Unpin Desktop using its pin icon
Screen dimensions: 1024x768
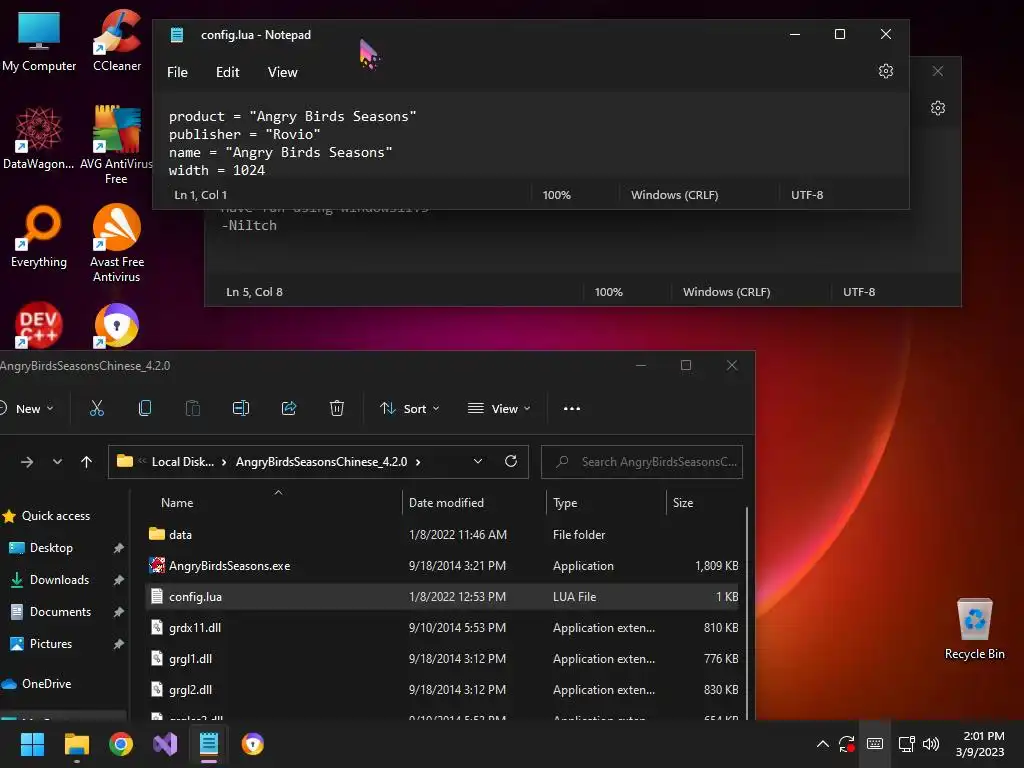point(118,548)
